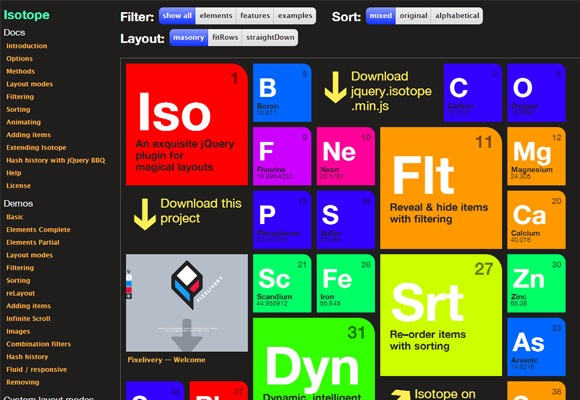Open Filtering under Docs

(x=20, y=97)
